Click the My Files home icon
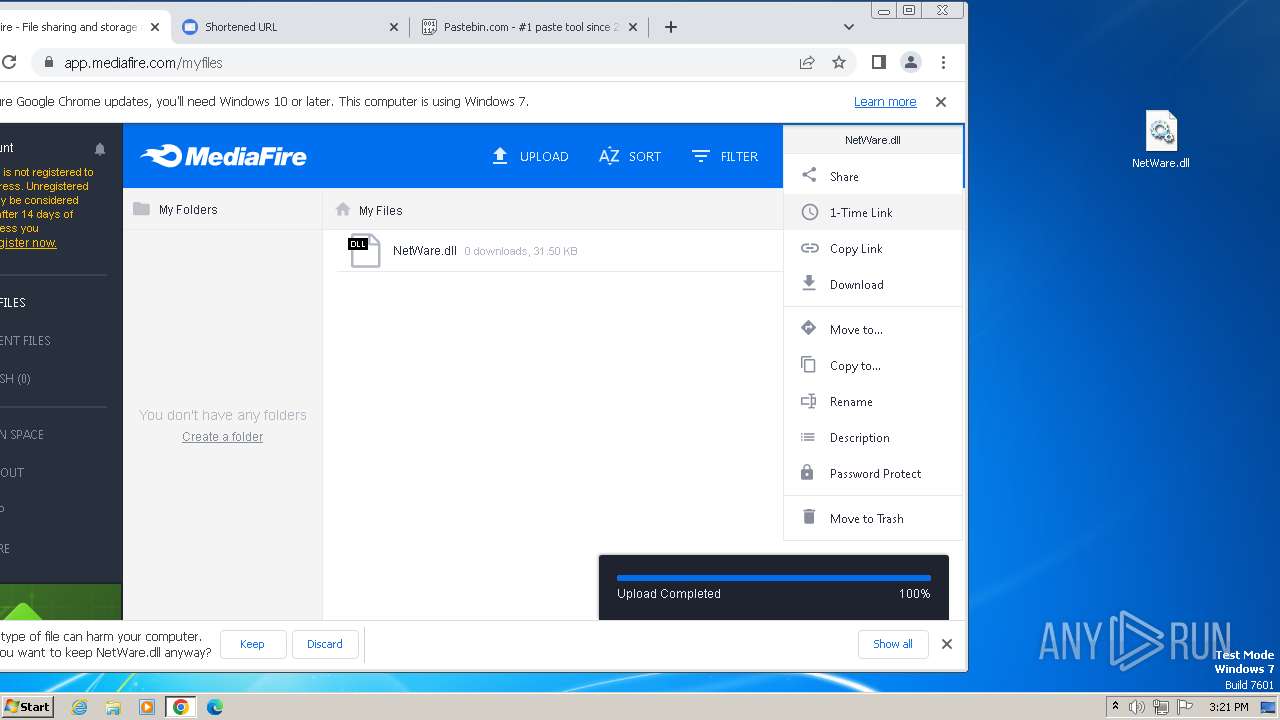This screenshot has height=720, width=1280. click(x=343, y=209)
